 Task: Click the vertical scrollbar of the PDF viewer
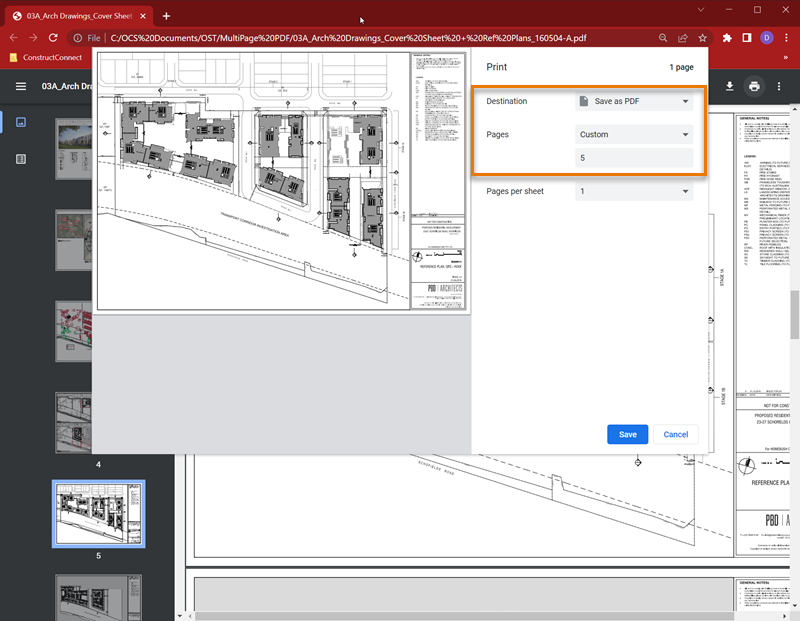coord(794,314)
